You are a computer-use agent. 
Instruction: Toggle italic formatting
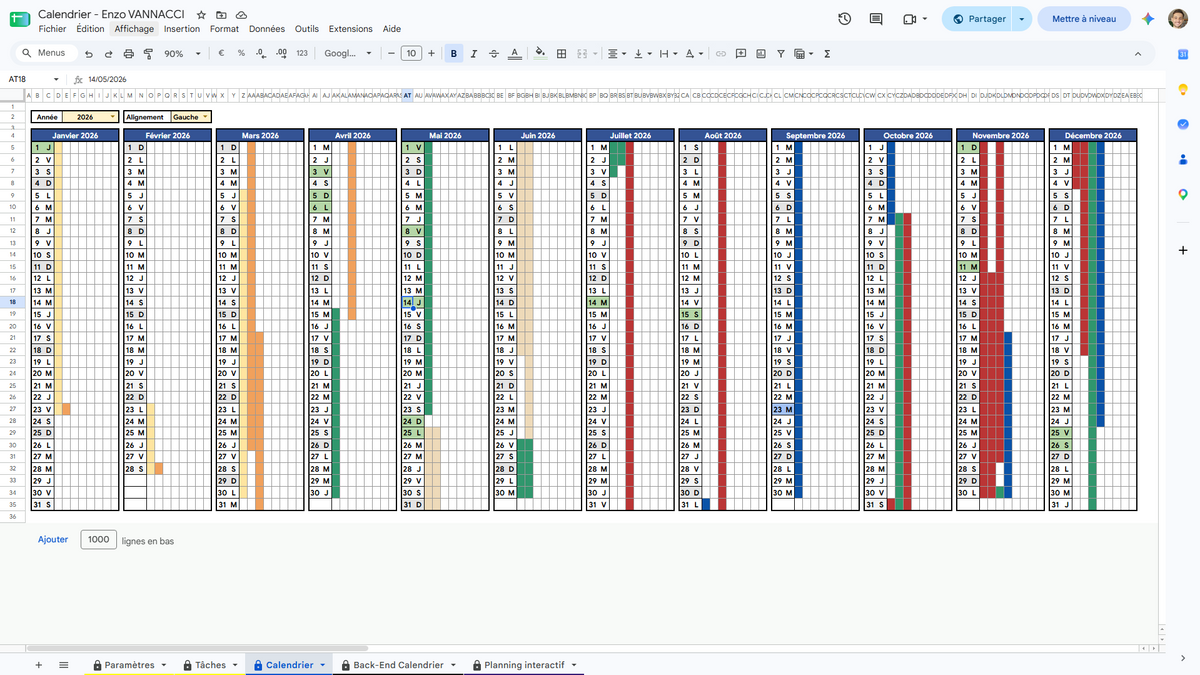pos(474,54)
